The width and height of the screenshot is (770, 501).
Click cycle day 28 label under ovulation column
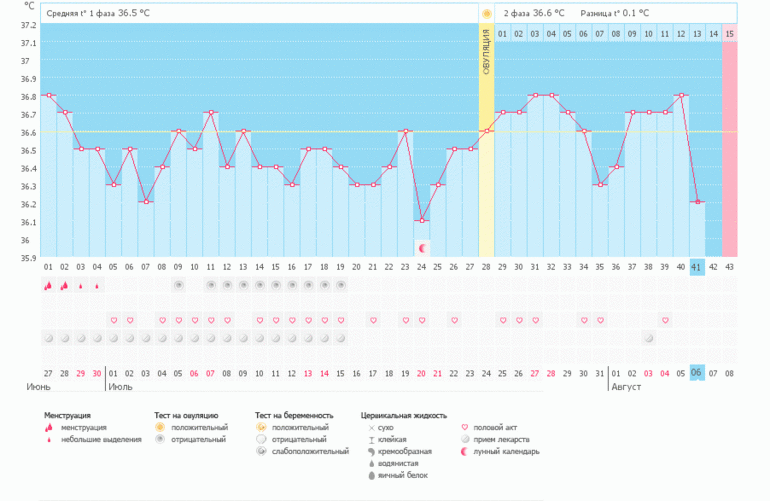point(486,267)
